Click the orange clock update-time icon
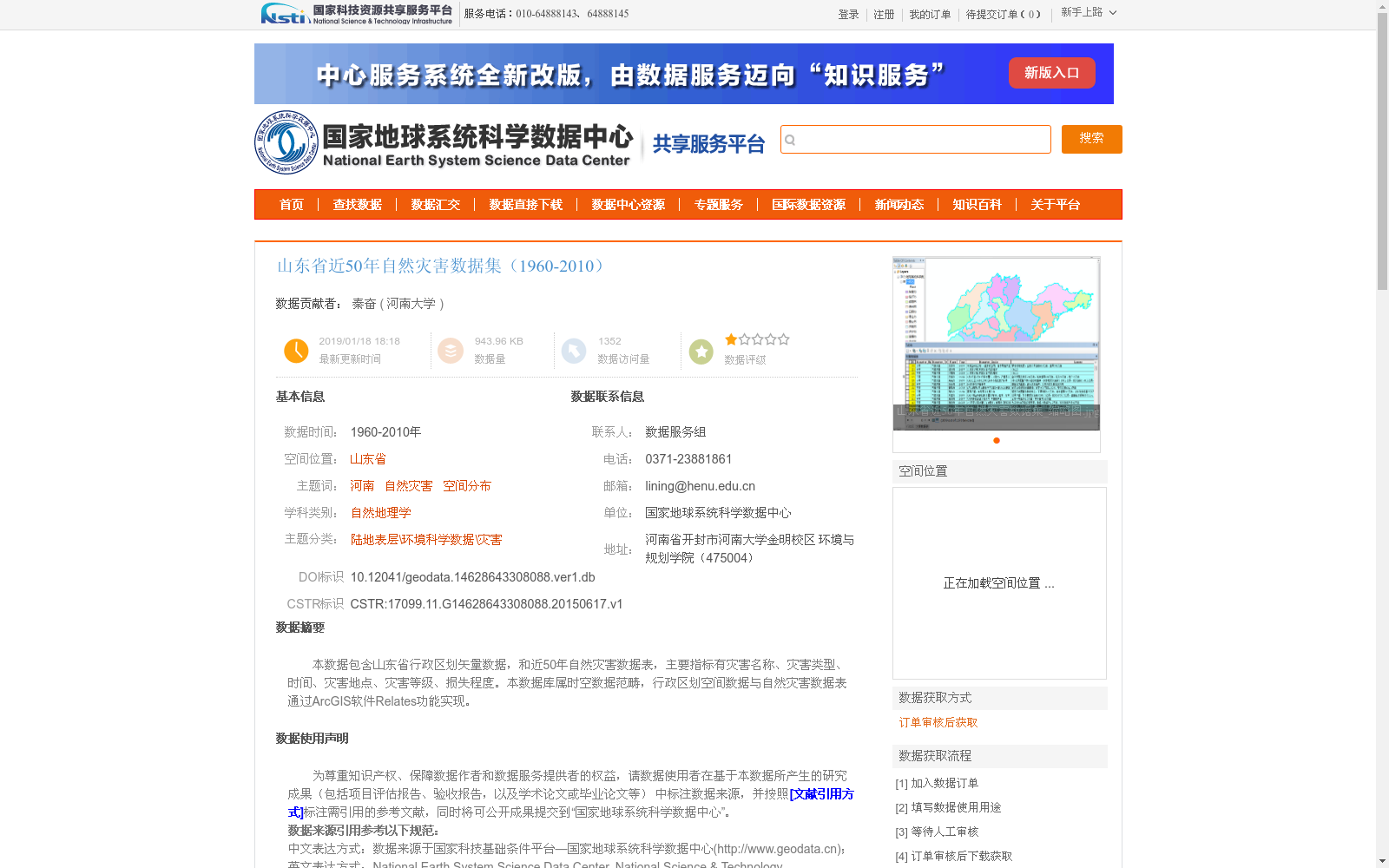The height and width of the screenshot is (868, 1389). [x=296, y=351]
